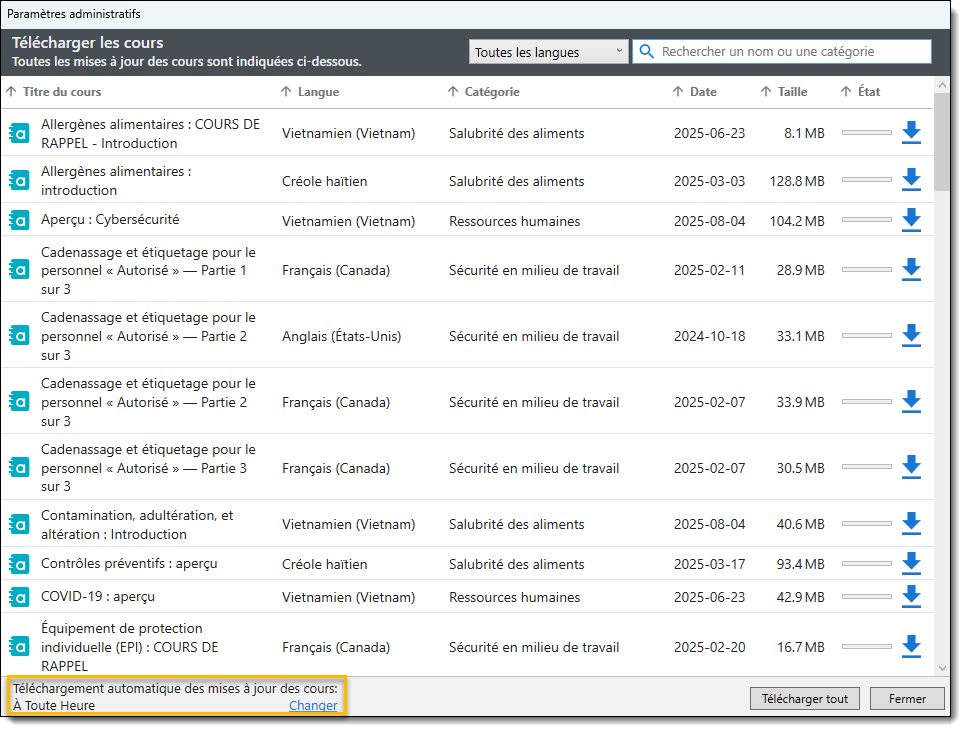Viewport: 966px width, 732px height.
Task: Download the Anglais (États-Unis) Cadenassage Partie 2
Action: (x=911, y=336)
